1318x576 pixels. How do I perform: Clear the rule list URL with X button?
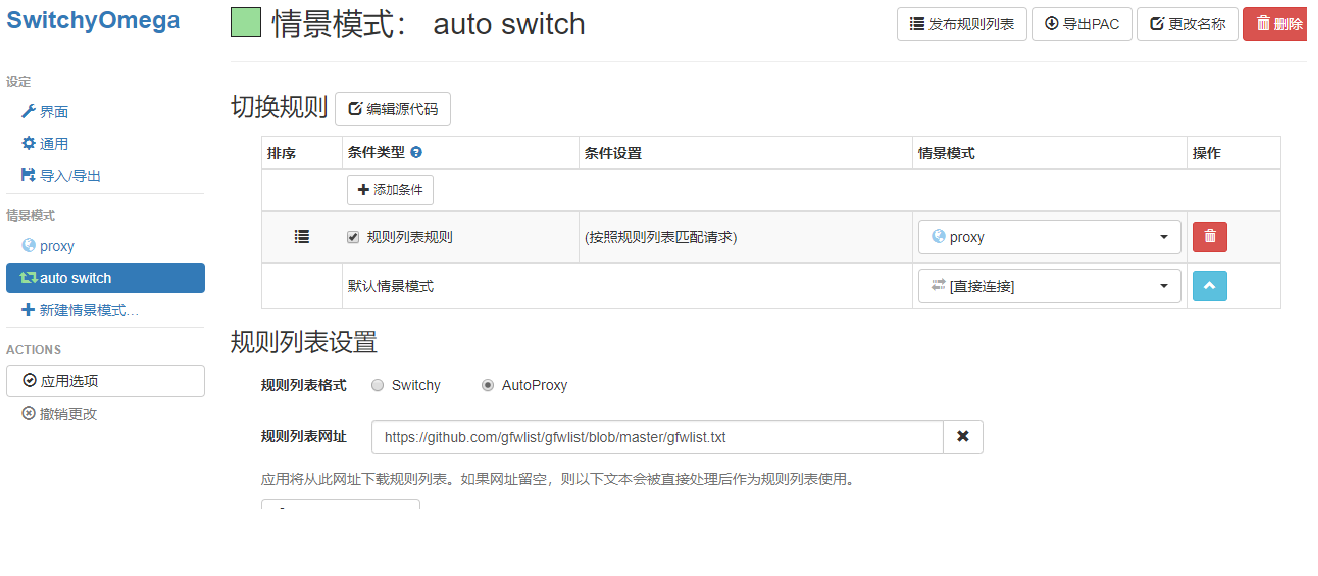pyautogui.click(x=963, y=437)
